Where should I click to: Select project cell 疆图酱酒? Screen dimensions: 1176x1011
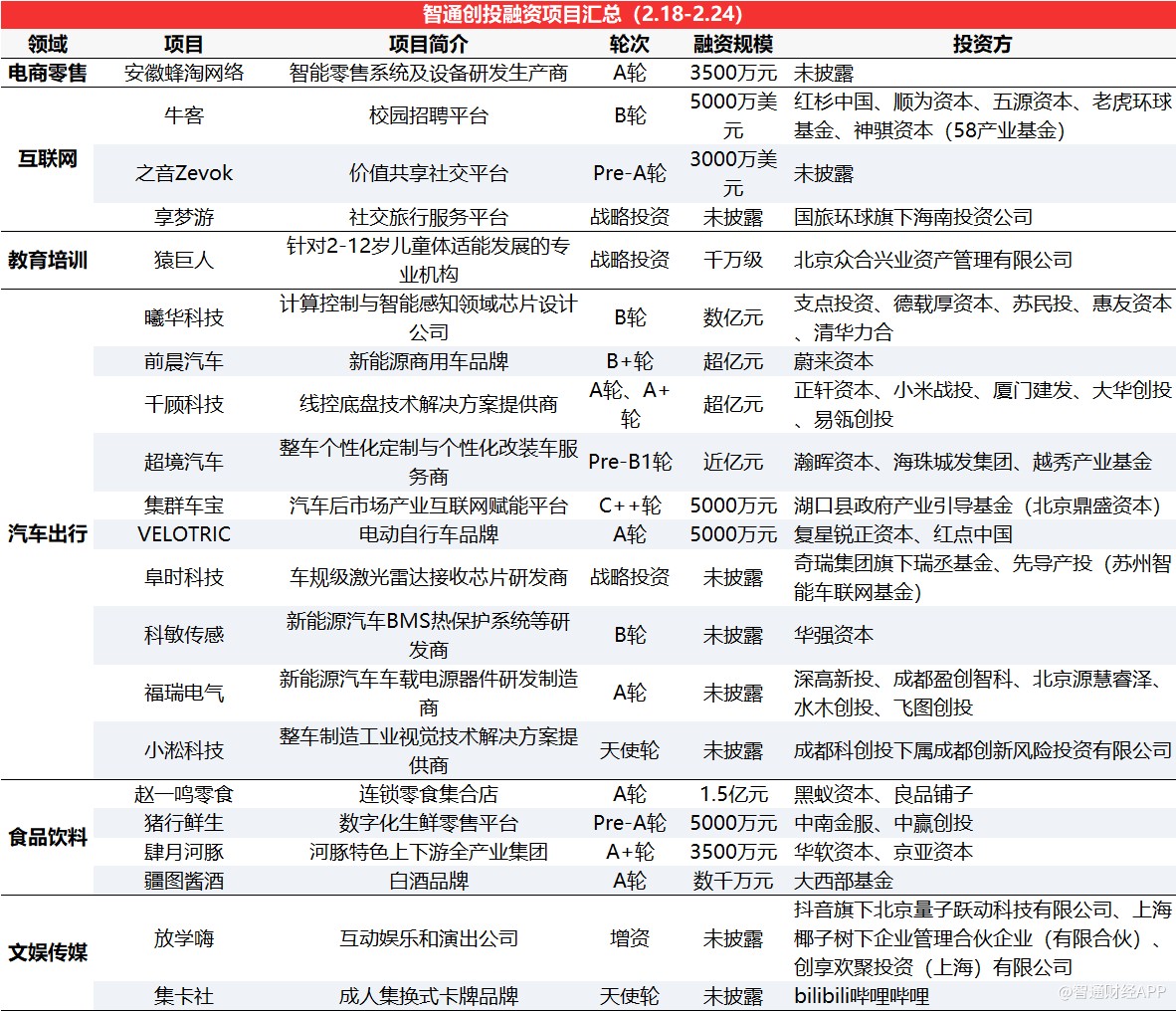184,881
